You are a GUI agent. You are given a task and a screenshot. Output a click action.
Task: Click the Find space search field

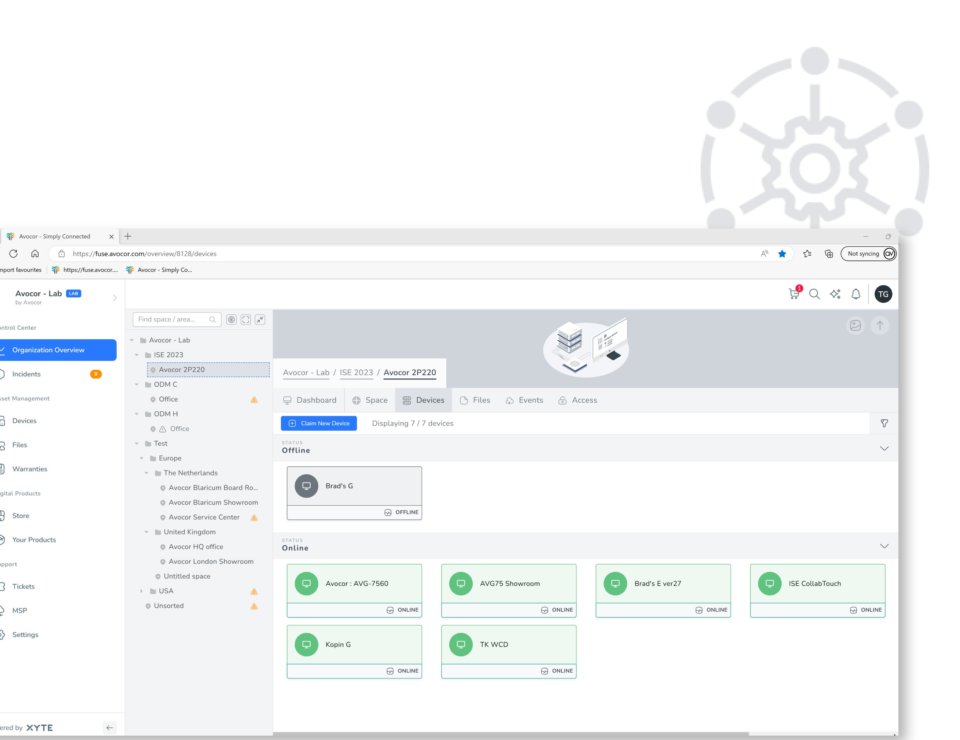click(x=170, y=318)
